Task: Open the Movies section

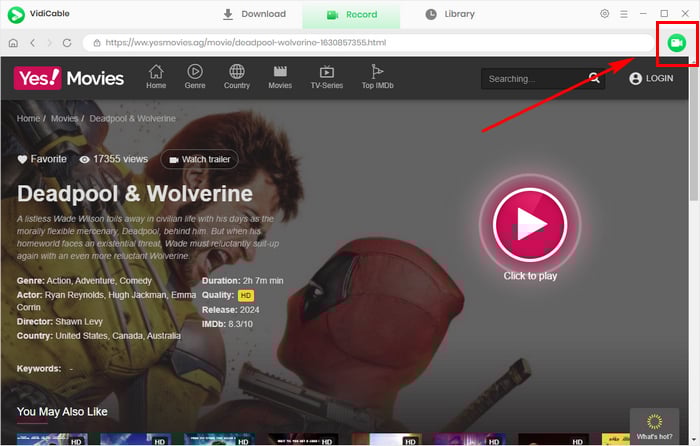Action: tap(280, 77)
